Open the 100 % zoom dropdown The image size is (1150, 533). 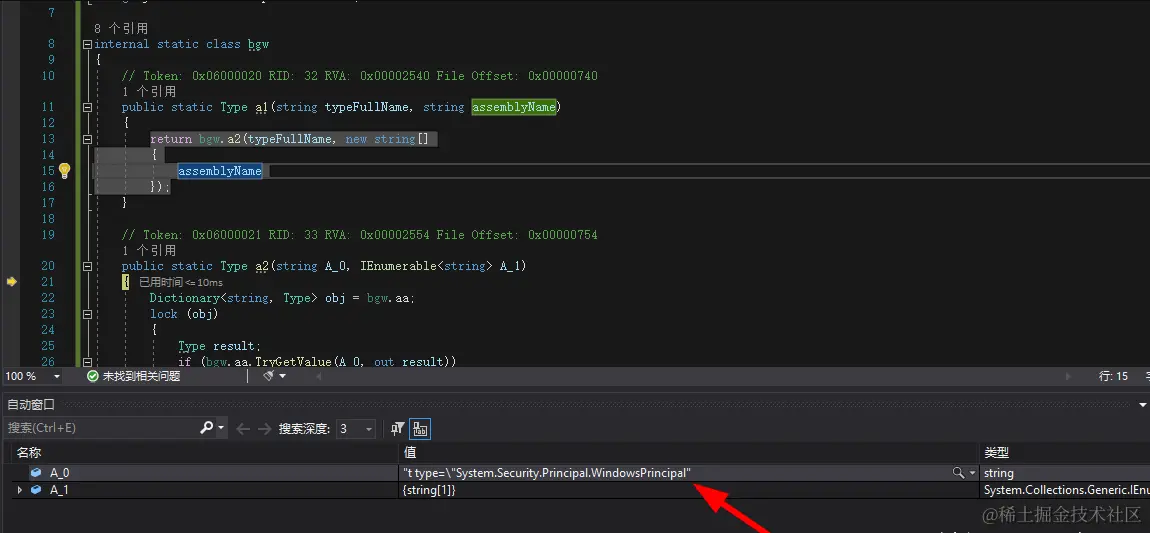point(56,376)
